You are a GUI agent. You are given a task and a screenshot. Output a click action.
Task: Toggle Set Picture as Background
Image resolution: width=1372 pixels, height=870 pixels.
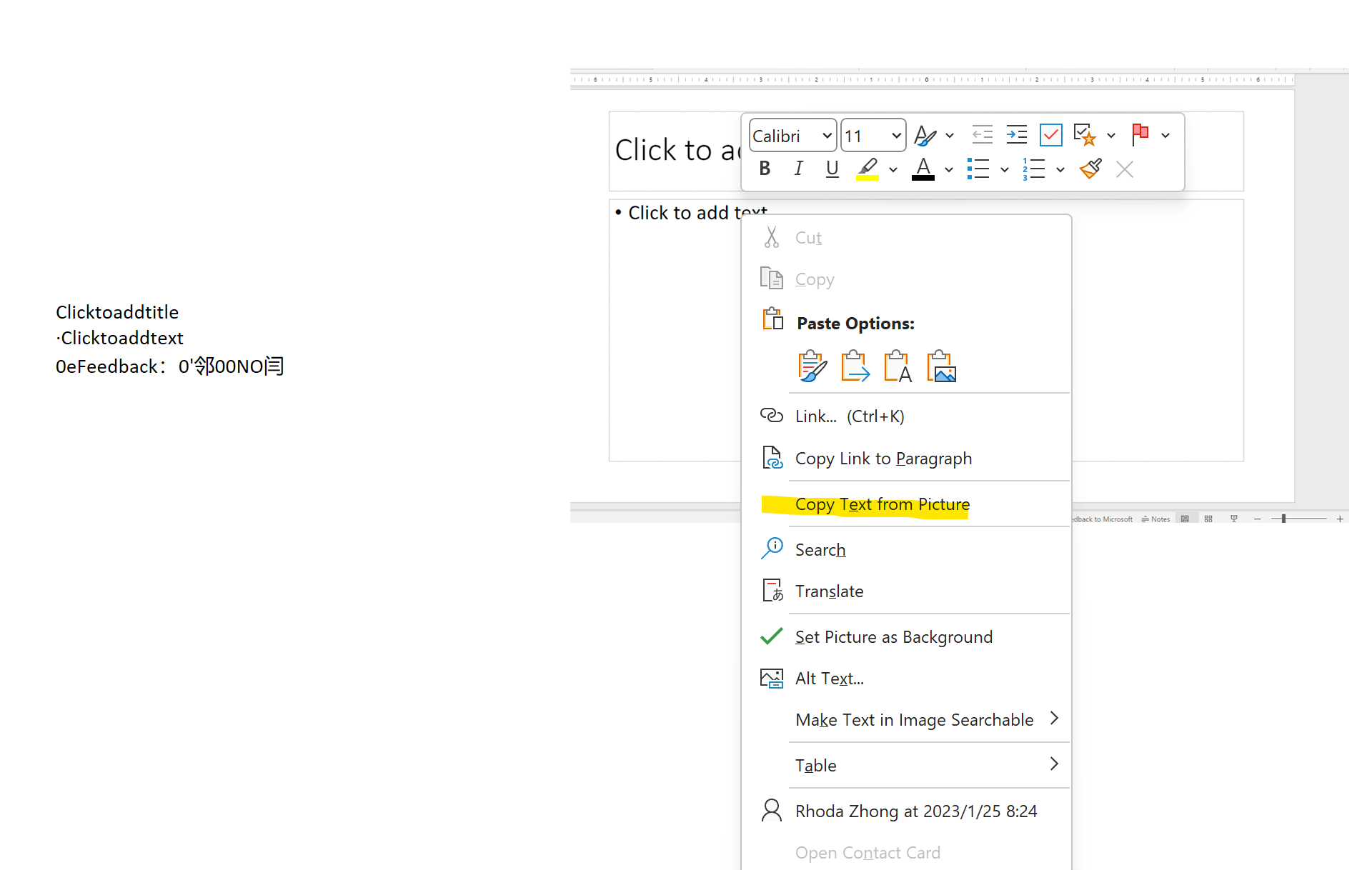pos(906,637)
